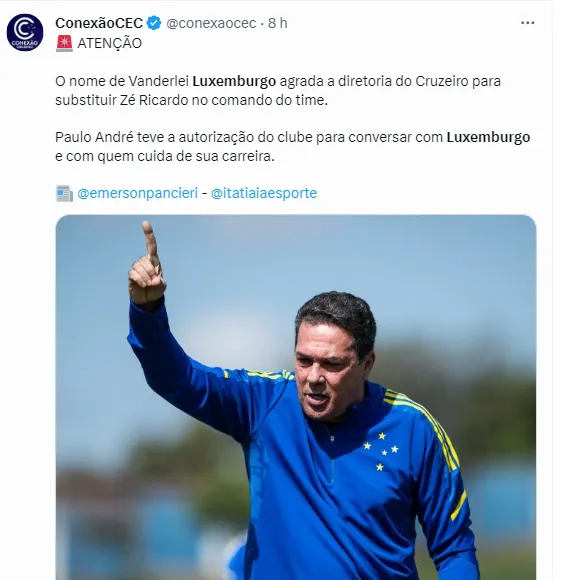
Task: Click the bold Luxemburgo after 'conversar com'
Action: coord(488,137)
